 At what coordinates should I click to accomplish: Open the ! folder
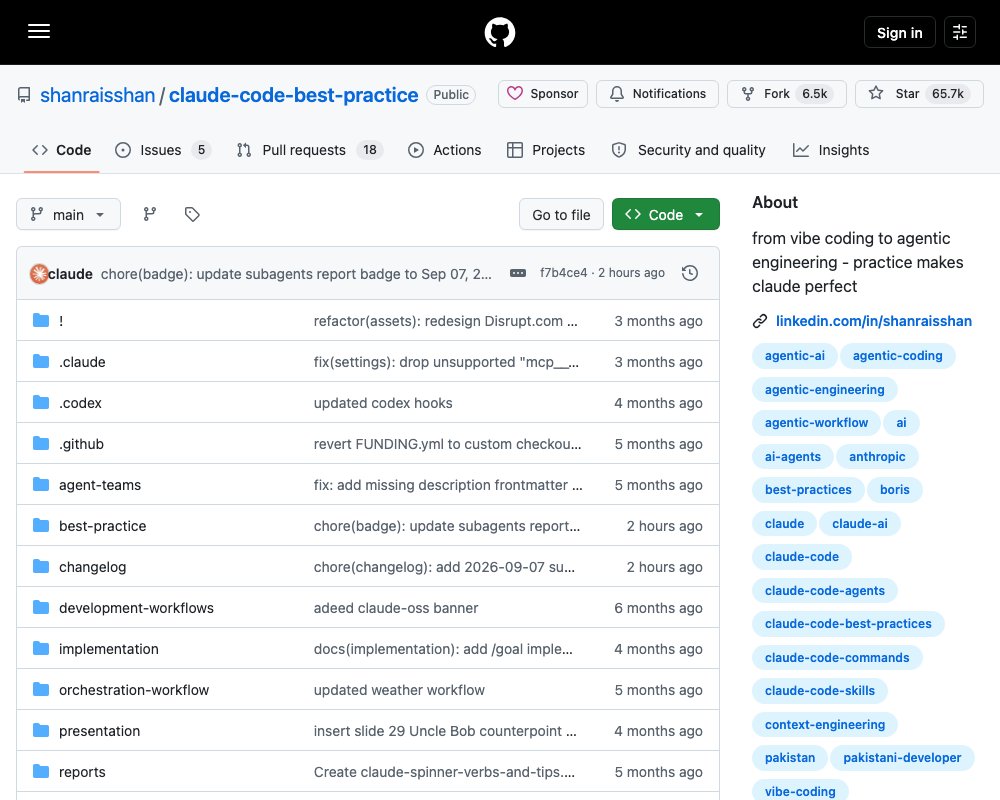point(61,321)
